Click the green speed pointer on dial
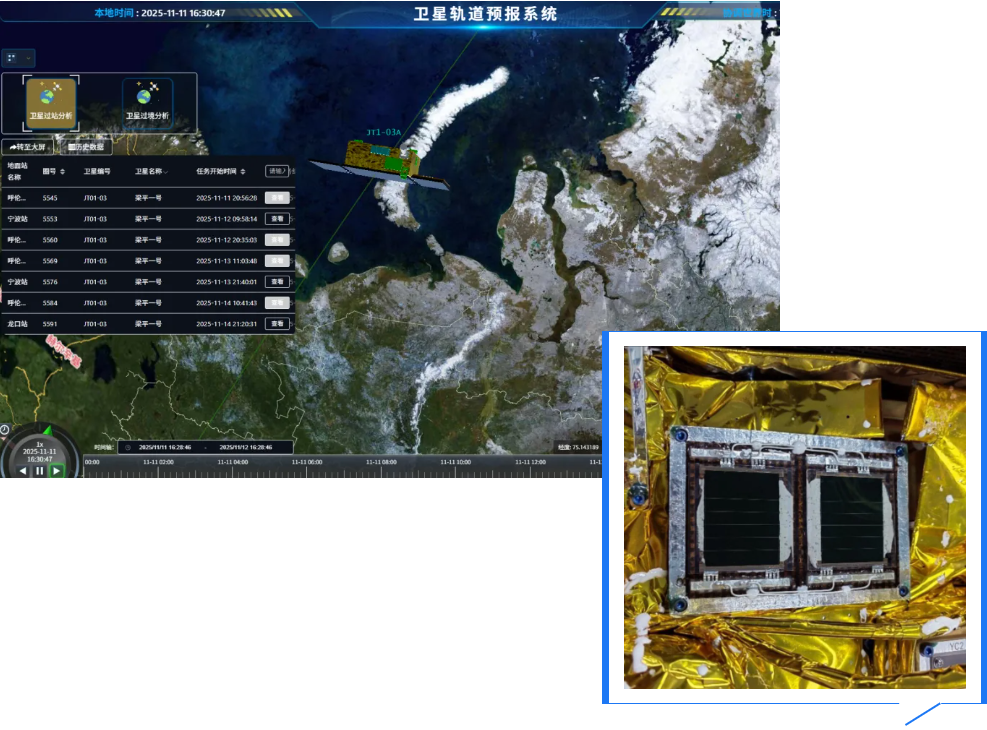Viewport: 987px width, 730px height. (x=46, y=430)
